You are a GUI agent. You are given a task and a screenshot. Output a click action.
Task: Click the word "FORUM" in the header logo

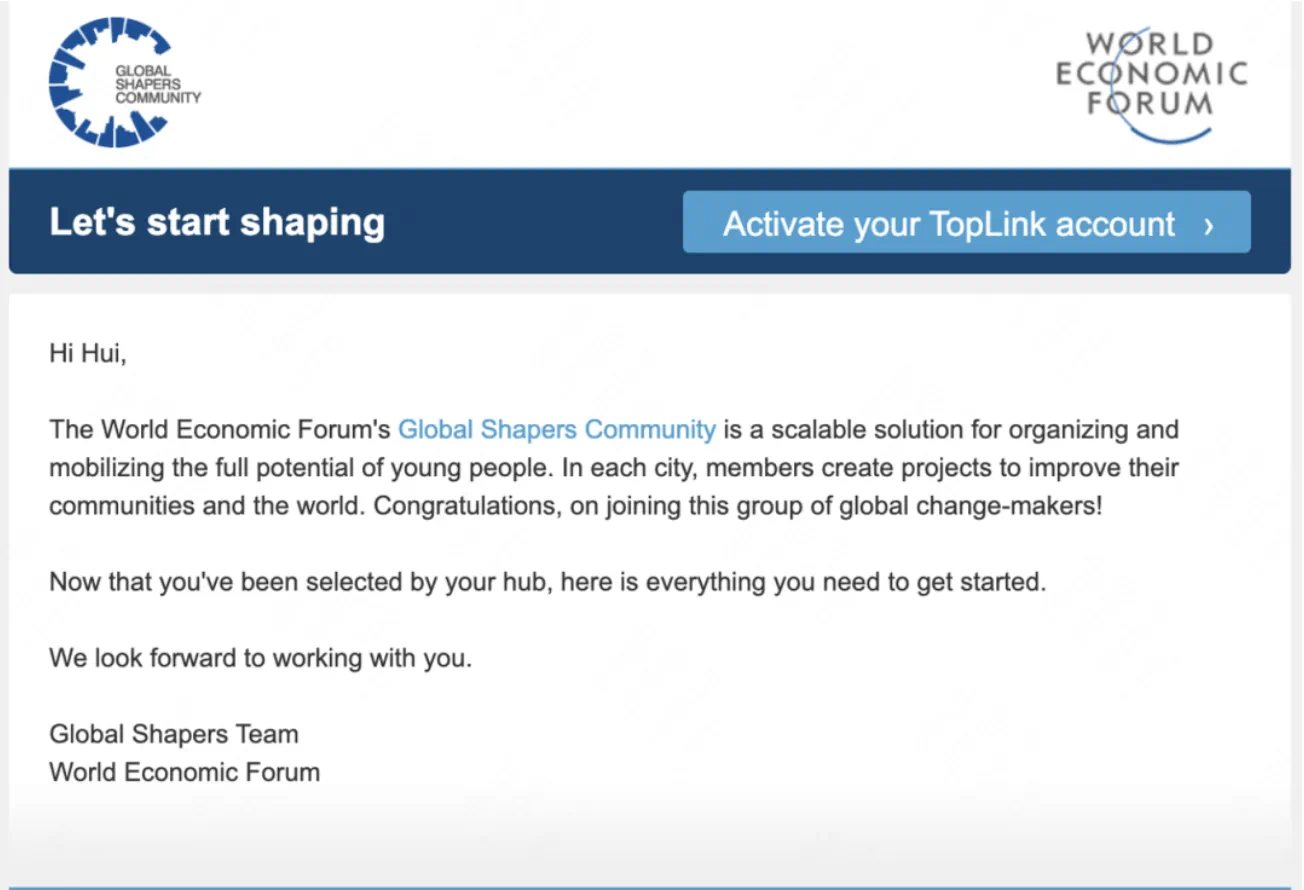click(x=1150, y=104)
